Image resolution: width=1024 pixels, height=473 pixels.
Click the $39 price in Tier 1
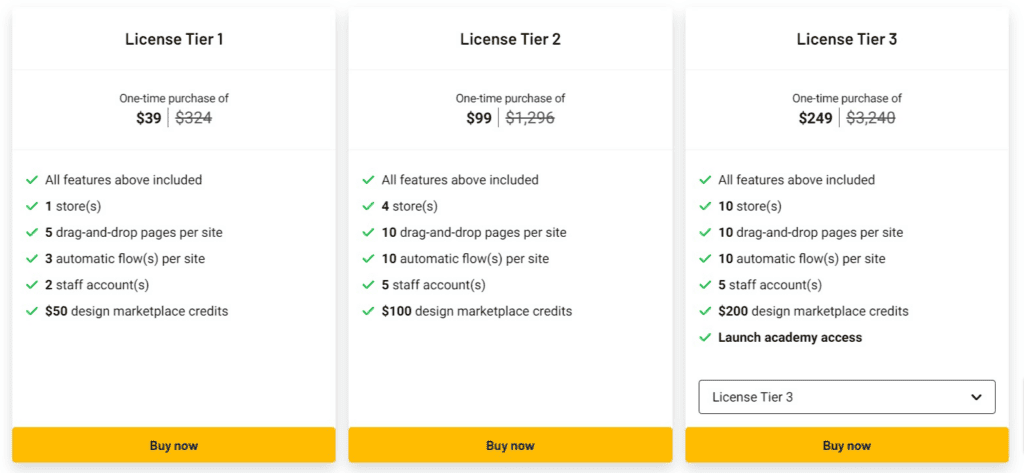pyautogui.click(x=148, y=118)
